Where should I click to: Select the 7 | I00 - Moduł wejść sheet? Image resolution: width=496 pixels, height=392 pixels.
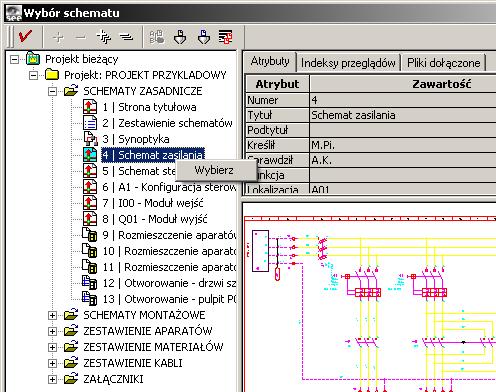tap(152, 203)
